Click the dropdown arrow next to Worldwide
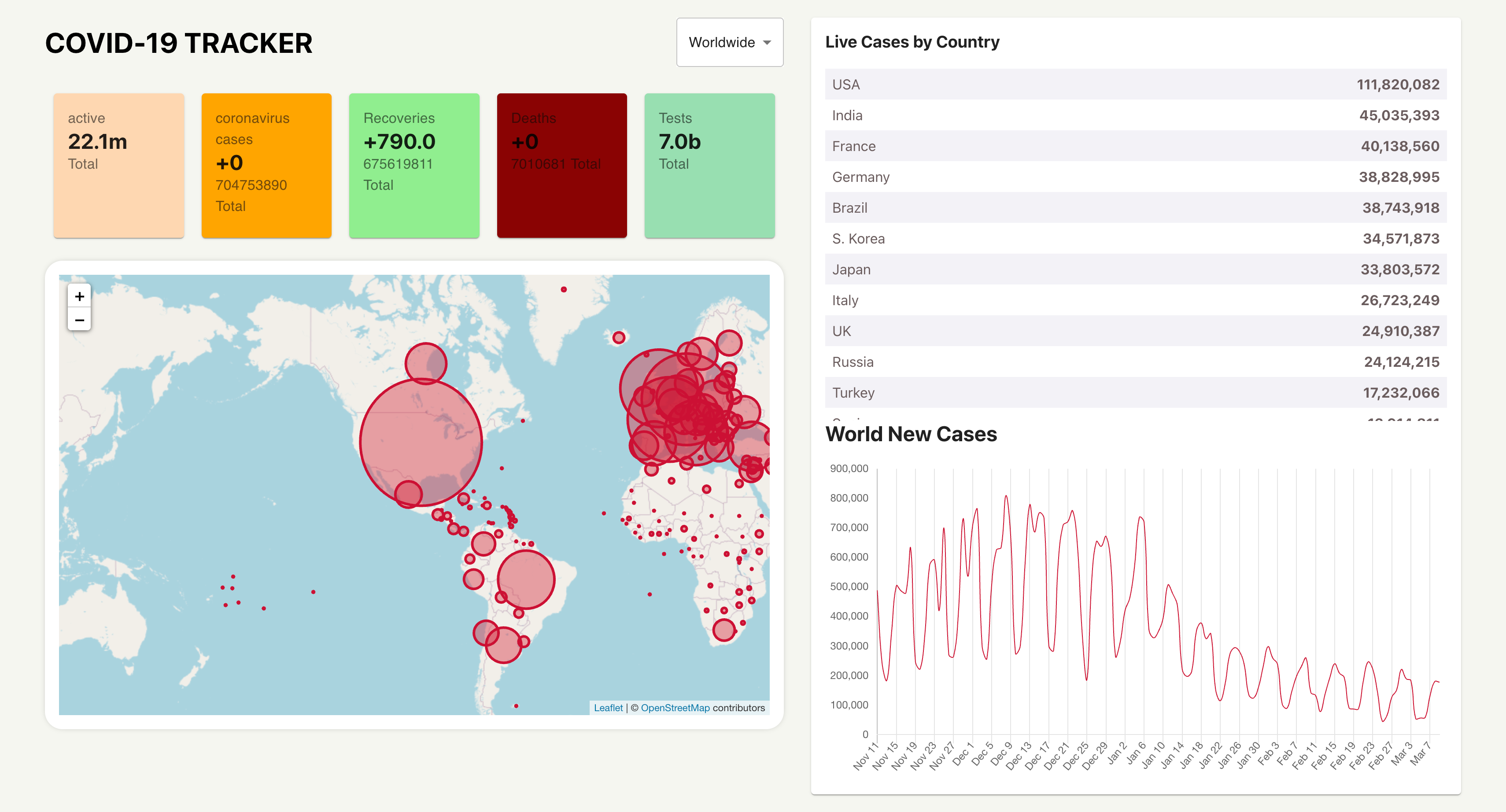Screen dimensions: 1506x812 [x=767, y=43]
